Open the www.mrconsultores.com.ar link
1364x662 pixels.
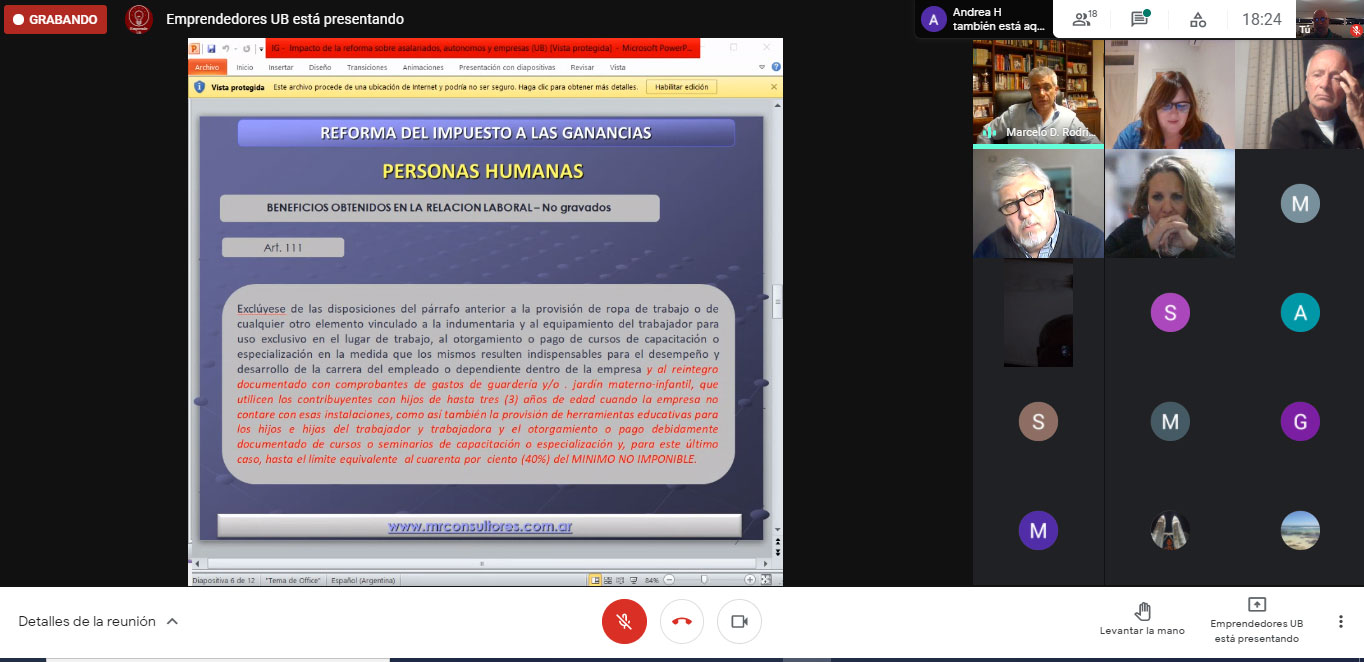click(480, 526)
